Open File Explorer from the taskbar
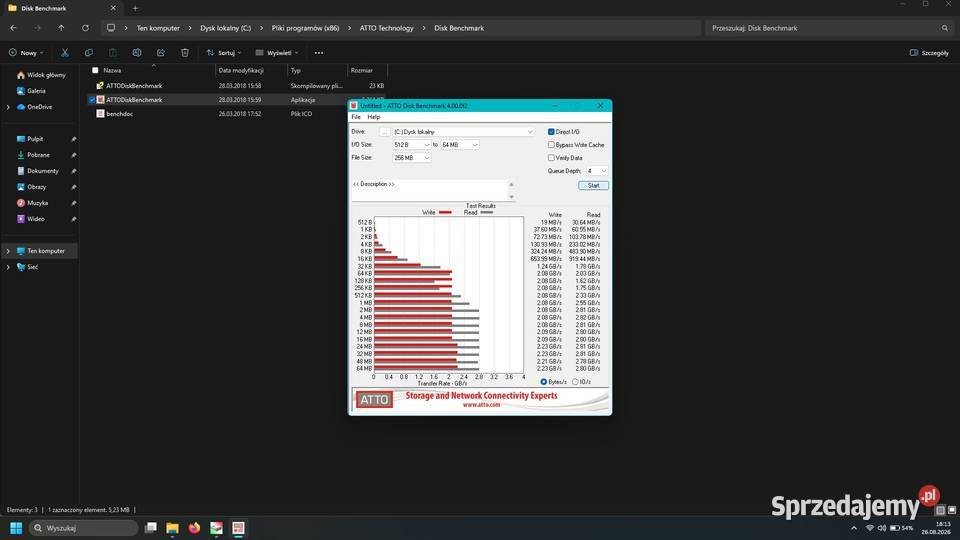The width and height of the screenshot is (960, 540). point(173,528)
